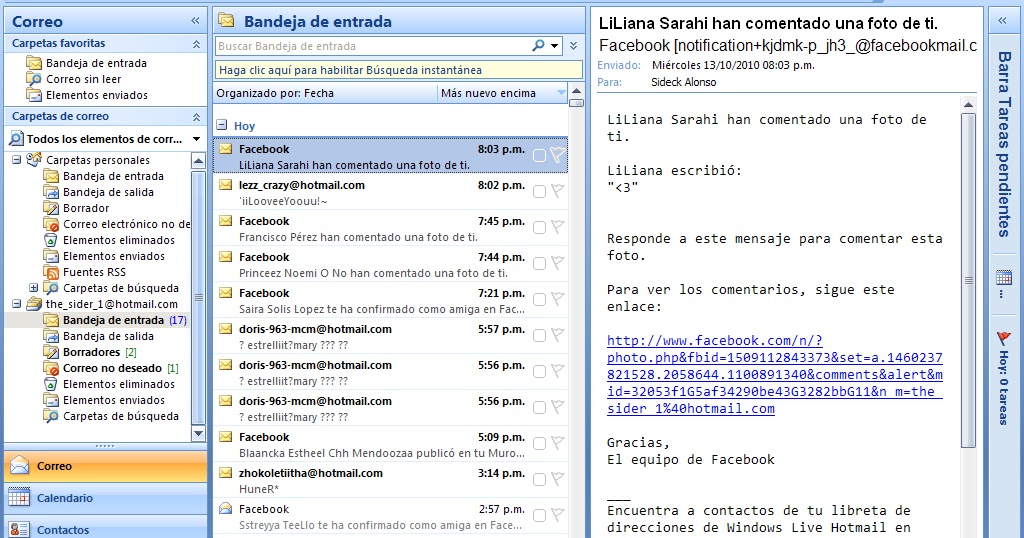Switch to Contactos navigation button

[106, 528]
